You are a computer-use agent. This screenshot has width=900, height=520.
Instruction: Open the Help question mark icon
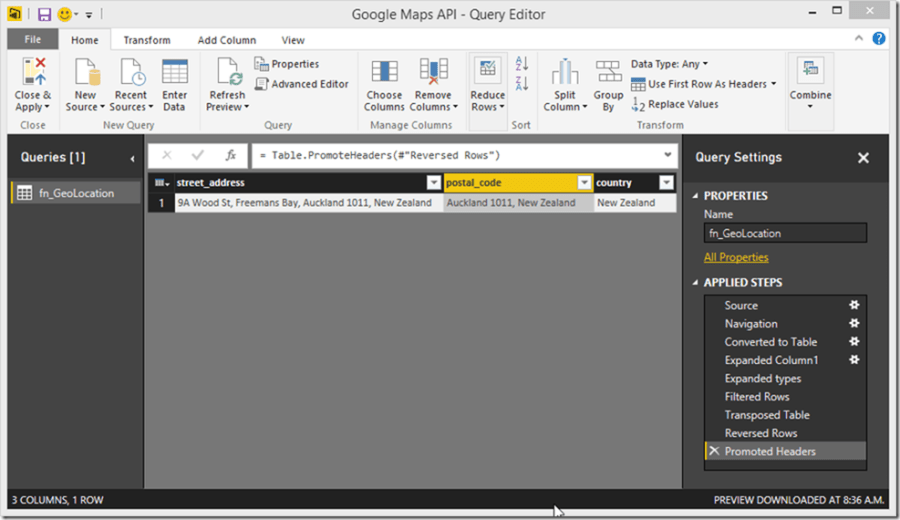[x=878, y=38]
